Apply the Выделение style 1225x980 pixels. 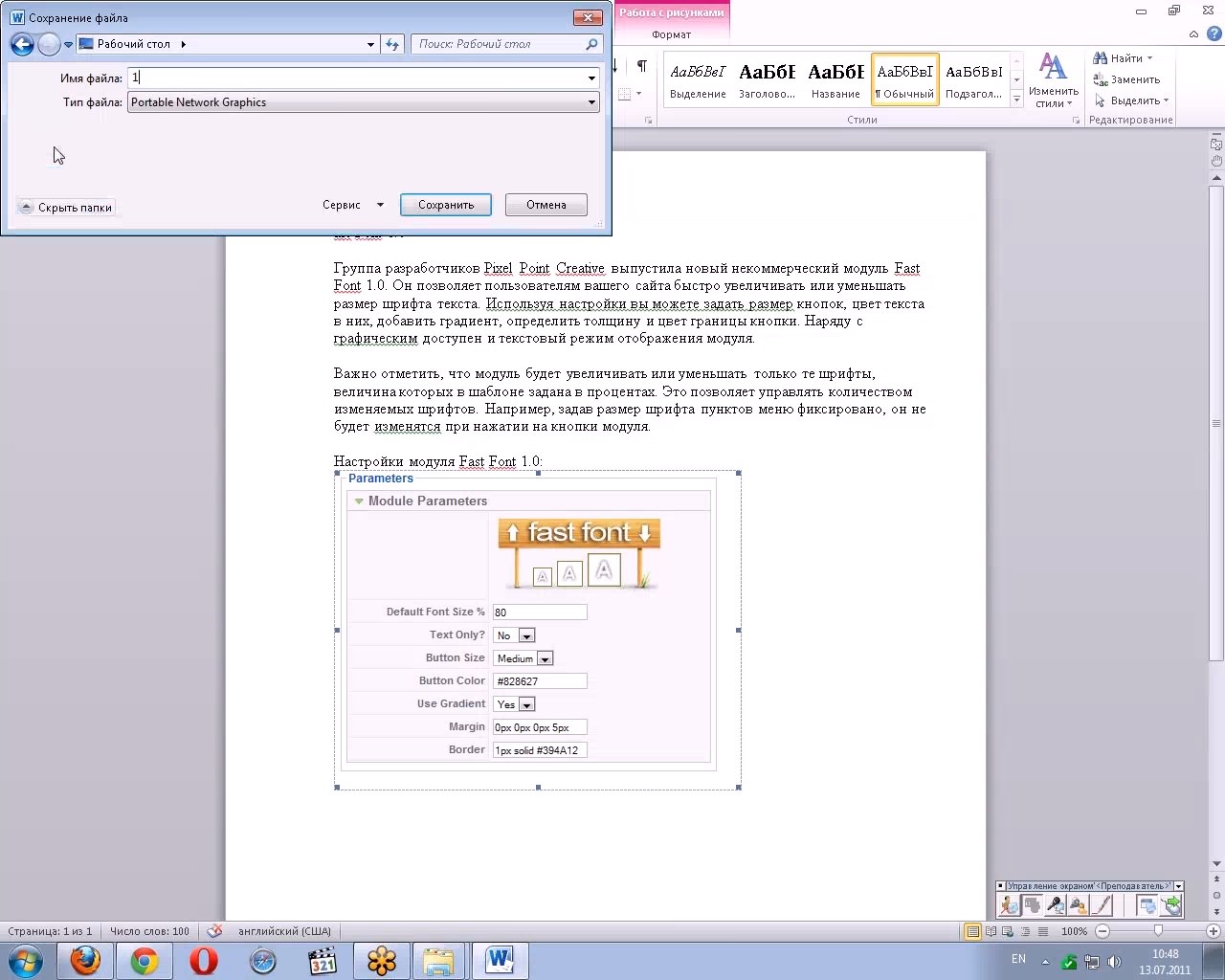pos(698,78)
